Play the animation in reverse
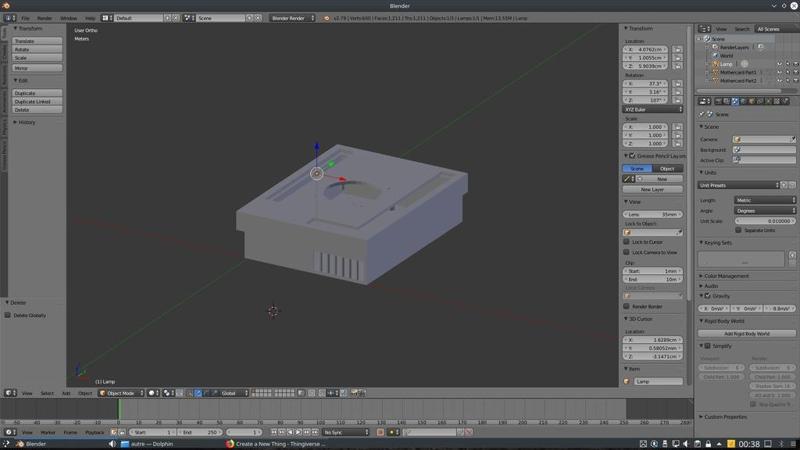Viewport: 800px width, 450px height. (x=290, y=432)
